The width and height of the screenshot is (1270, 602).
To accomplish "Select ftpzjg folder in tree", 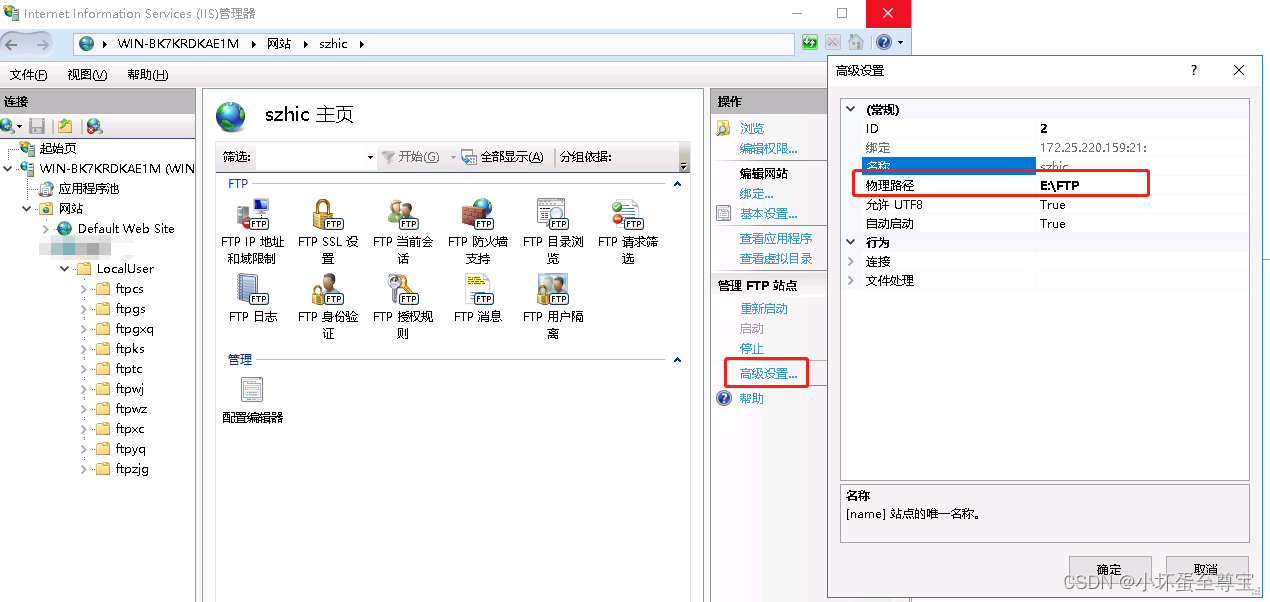I will tap(131, 468).
